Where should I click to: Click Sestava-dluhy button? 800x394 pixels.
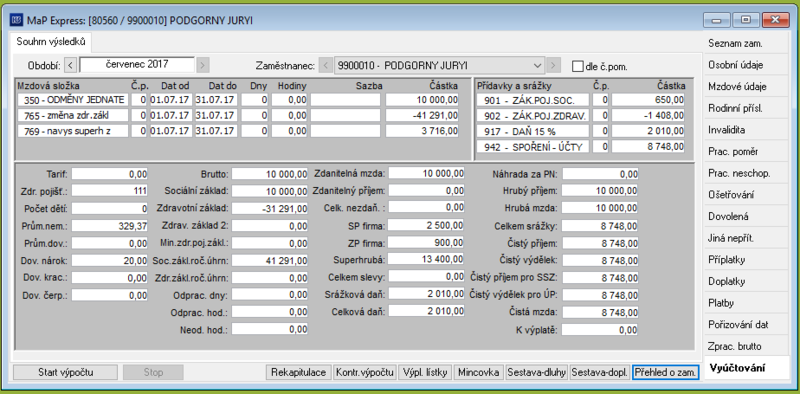[536, 372]
